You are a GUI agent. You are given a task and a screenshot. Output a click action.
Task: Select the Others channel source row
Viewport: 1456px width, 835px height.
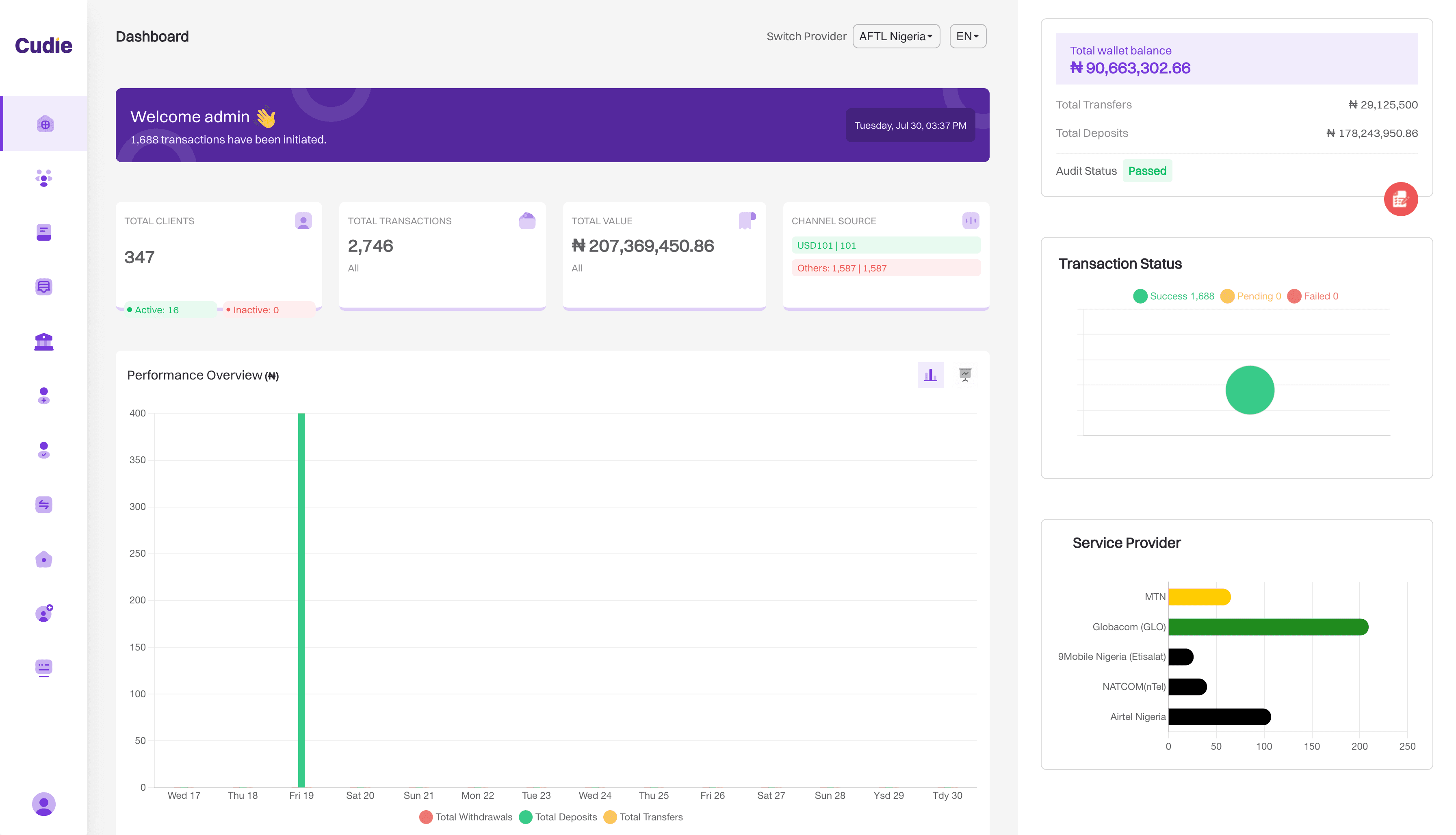tap(885, 268)
